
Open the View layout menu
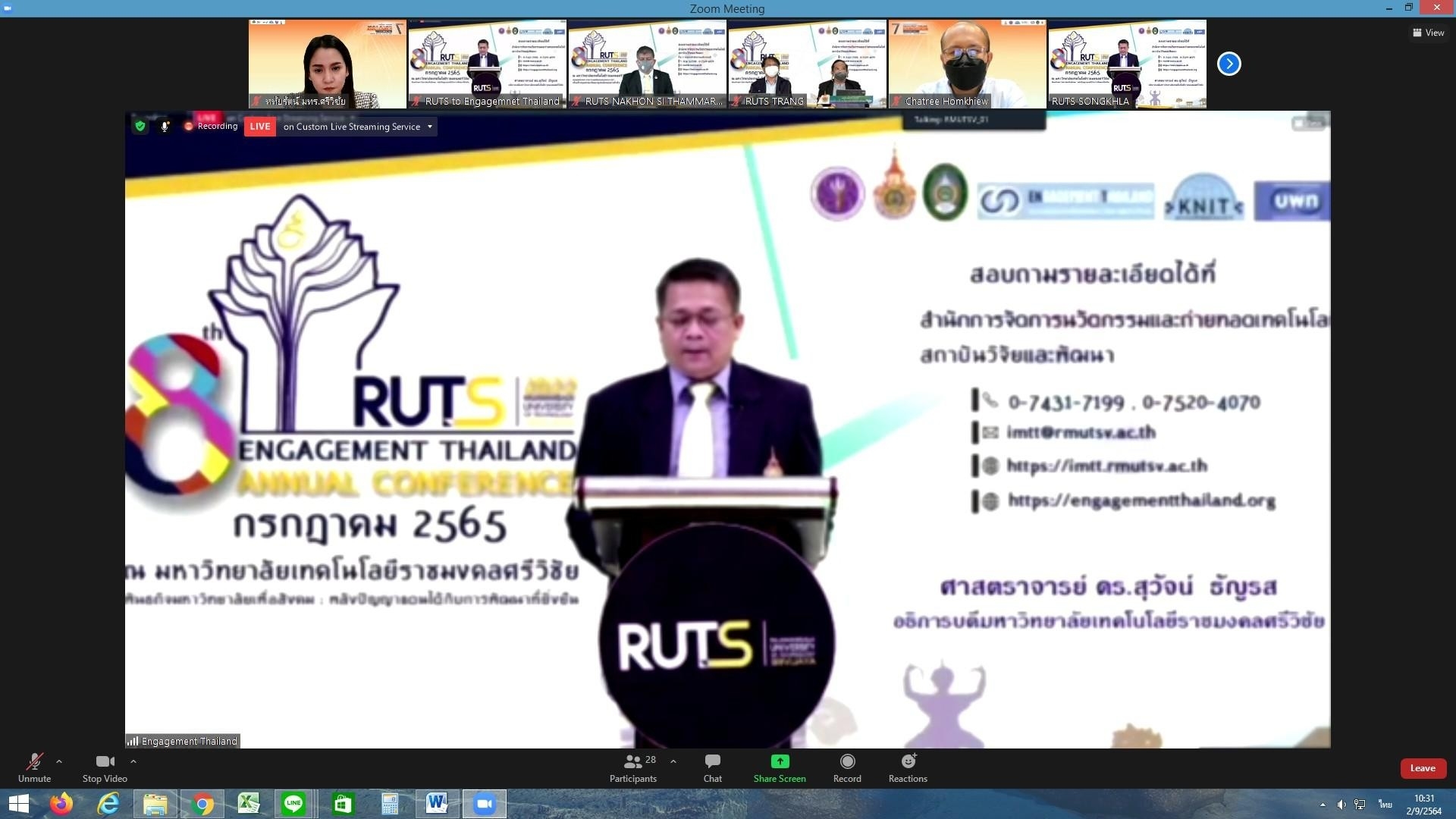(1428, 33)
